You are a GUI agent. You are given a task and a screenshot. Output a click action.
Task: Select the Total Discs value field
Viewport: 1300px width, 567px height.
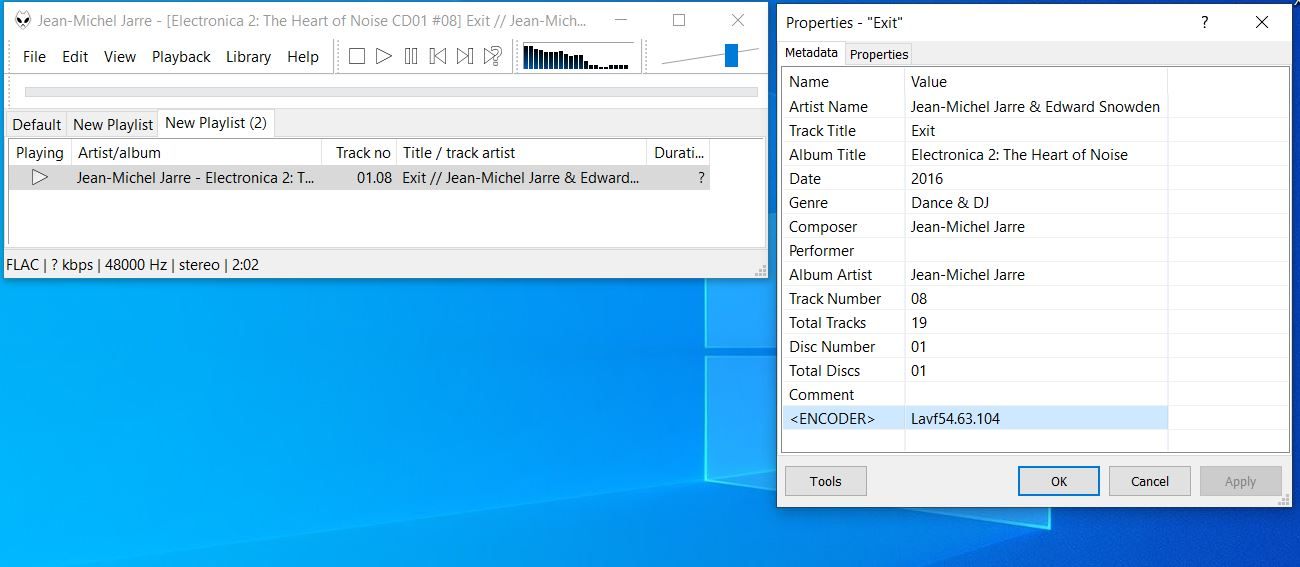tap(1036, 371)
